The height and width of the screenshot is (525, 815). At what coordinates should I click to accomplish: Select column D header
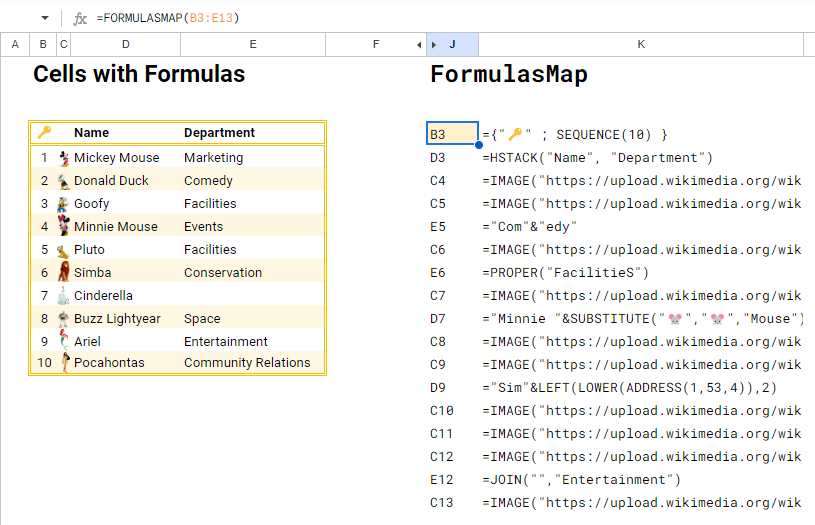tap(125, 44)
